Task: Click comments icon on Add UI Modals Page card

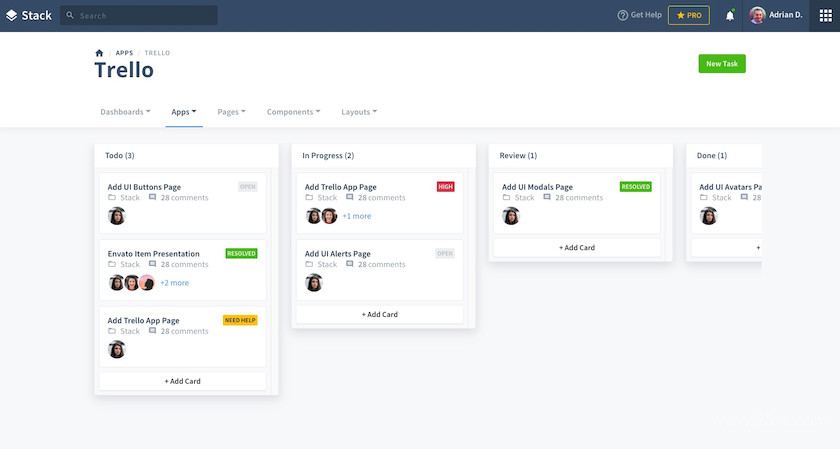Action: coord(547,197)
